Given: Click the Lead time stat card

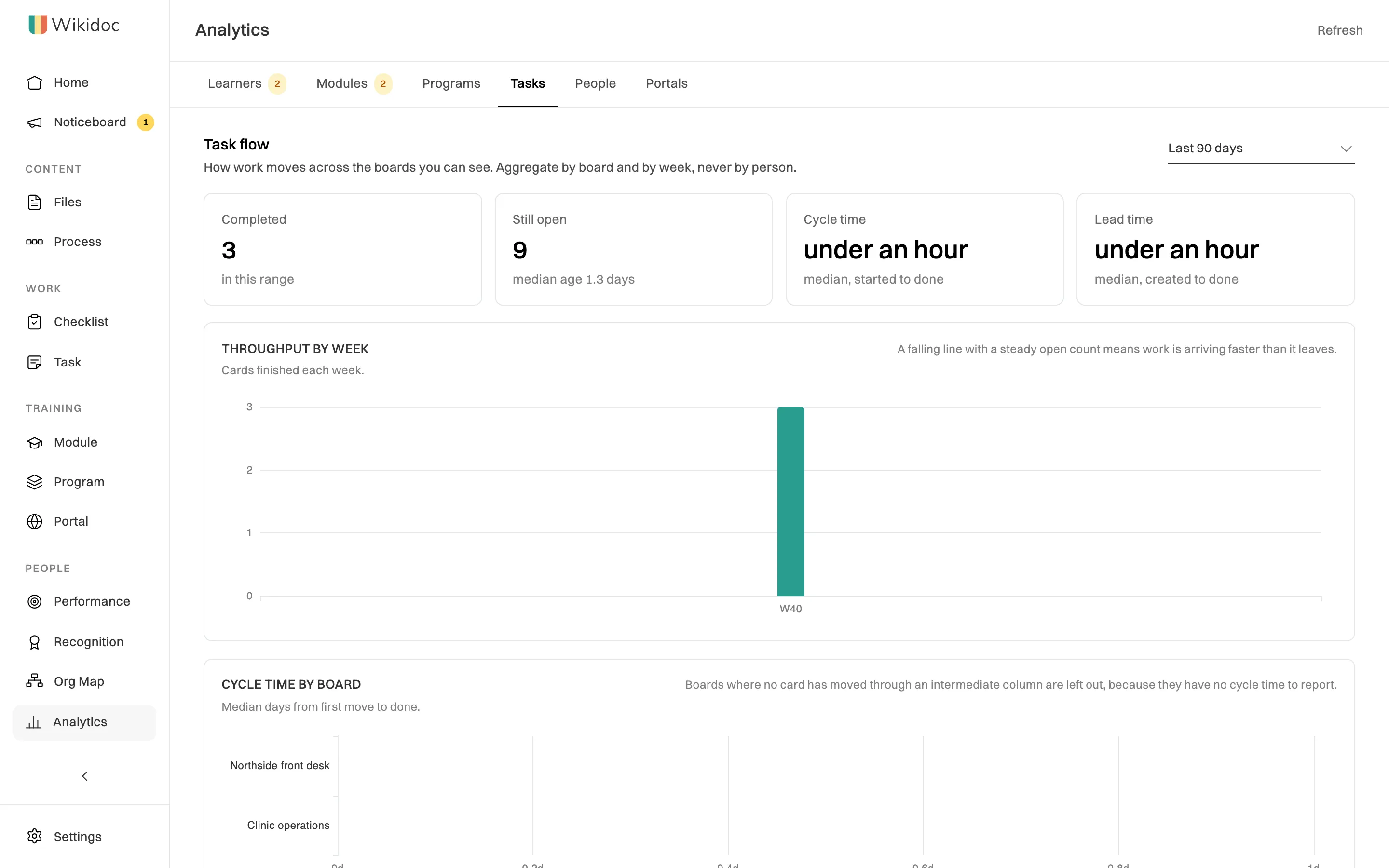Looking at the screenshot, I should click(1216, 249).
